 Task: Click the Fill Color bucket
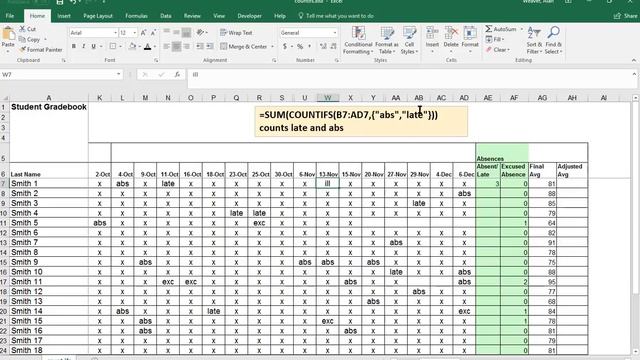(x=132, y=47)
